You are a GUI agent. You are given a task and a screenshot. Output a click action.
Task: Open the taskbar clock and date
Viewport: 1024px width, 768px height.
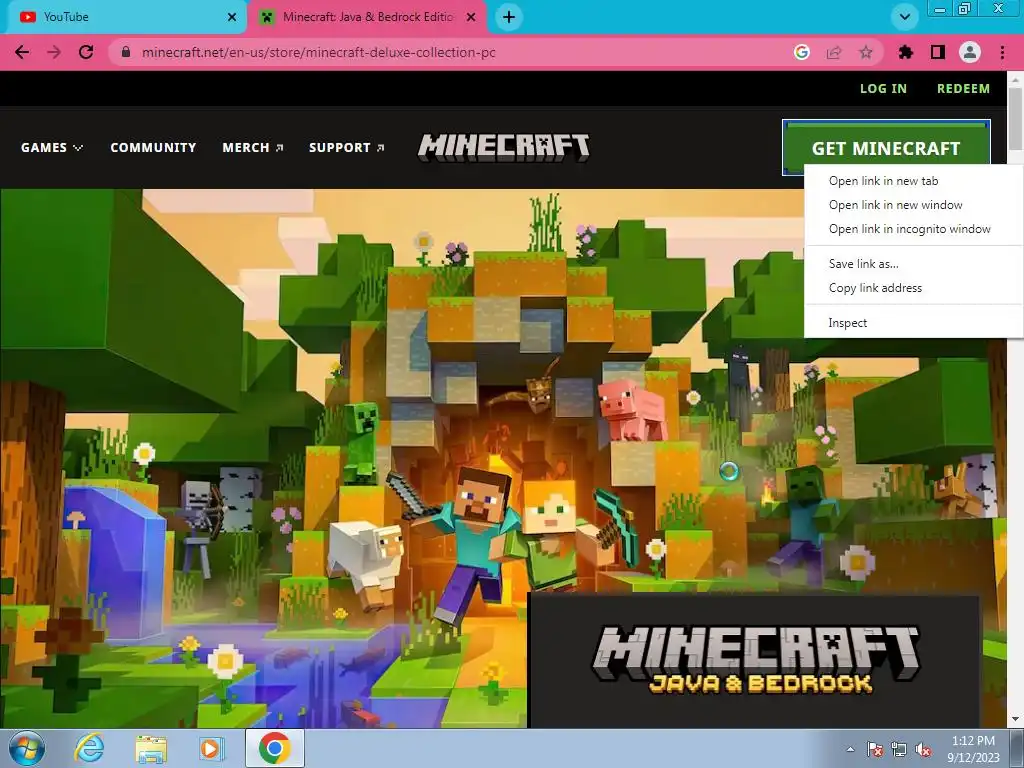(x=973, y=749)
